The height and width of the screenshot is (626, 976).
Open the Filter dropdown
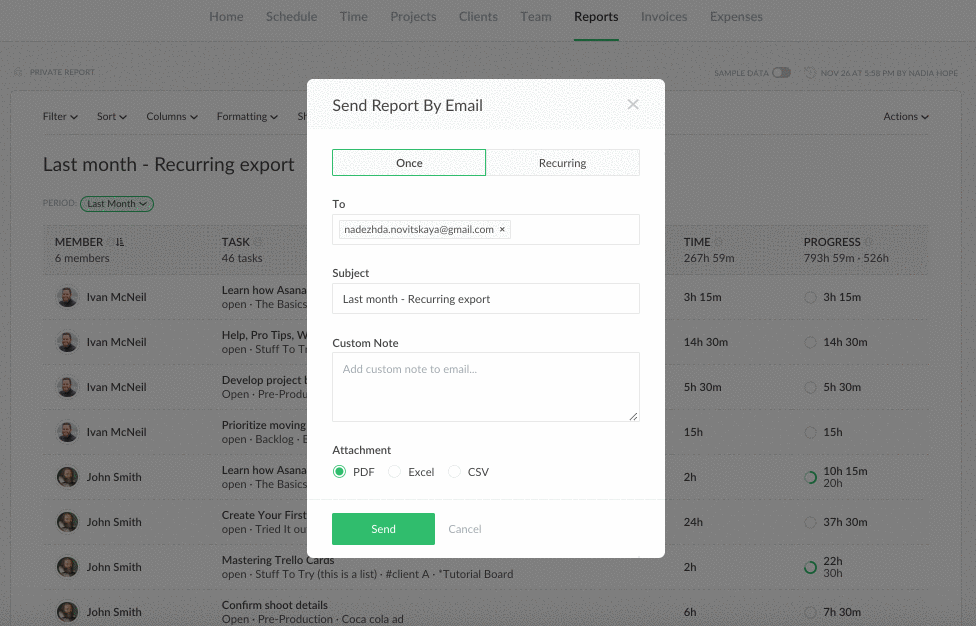60,117
